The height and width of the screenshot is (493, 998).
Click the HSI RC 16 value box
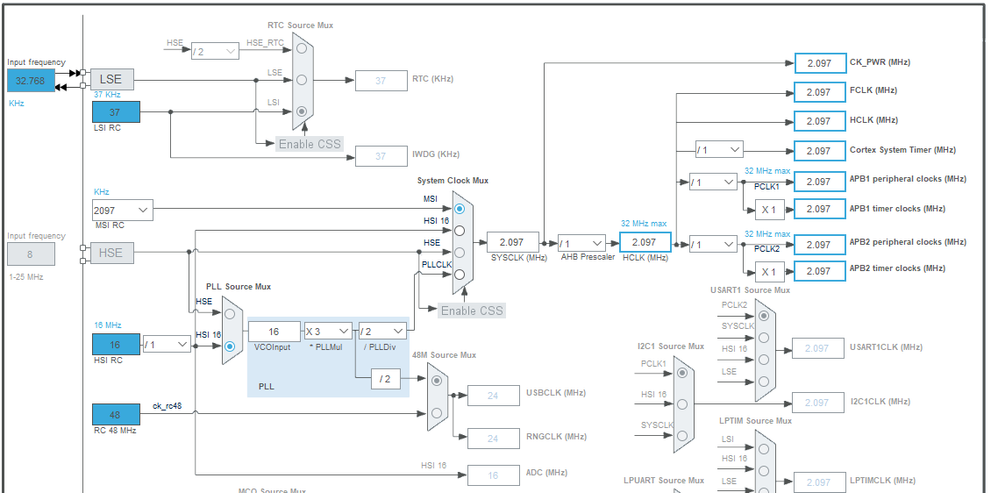pos(116,344)
